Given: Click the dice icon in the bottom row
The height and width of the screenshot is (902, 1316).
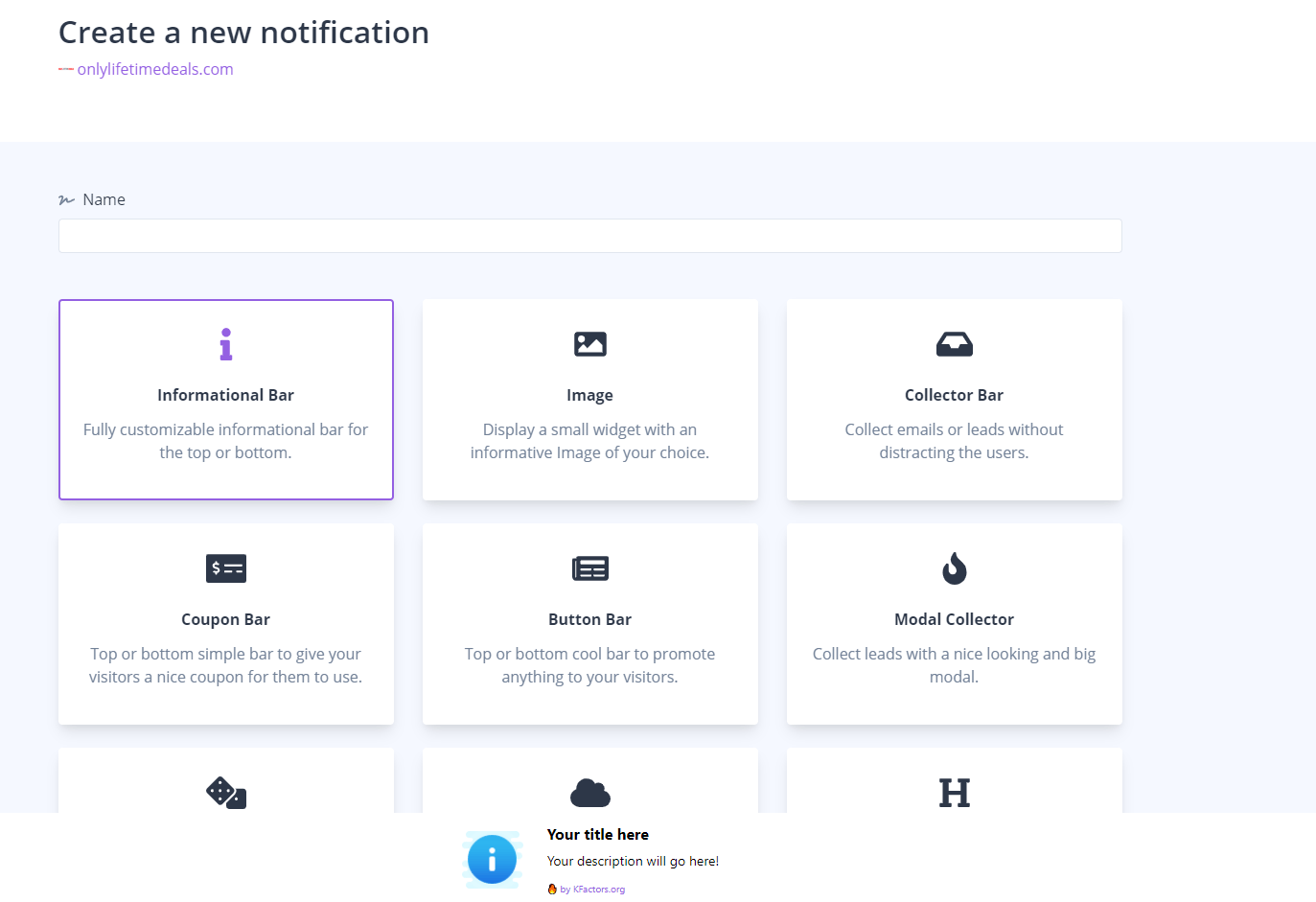Looking at the screenshot, I should pos(225,793).
